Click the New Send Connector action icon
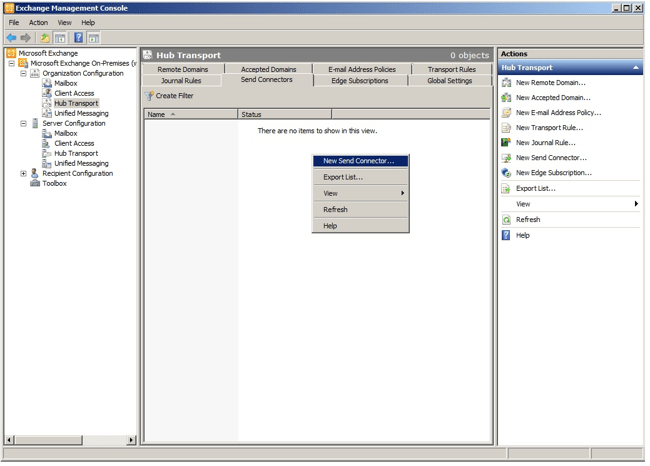The image size is (650, 466). 506,158
